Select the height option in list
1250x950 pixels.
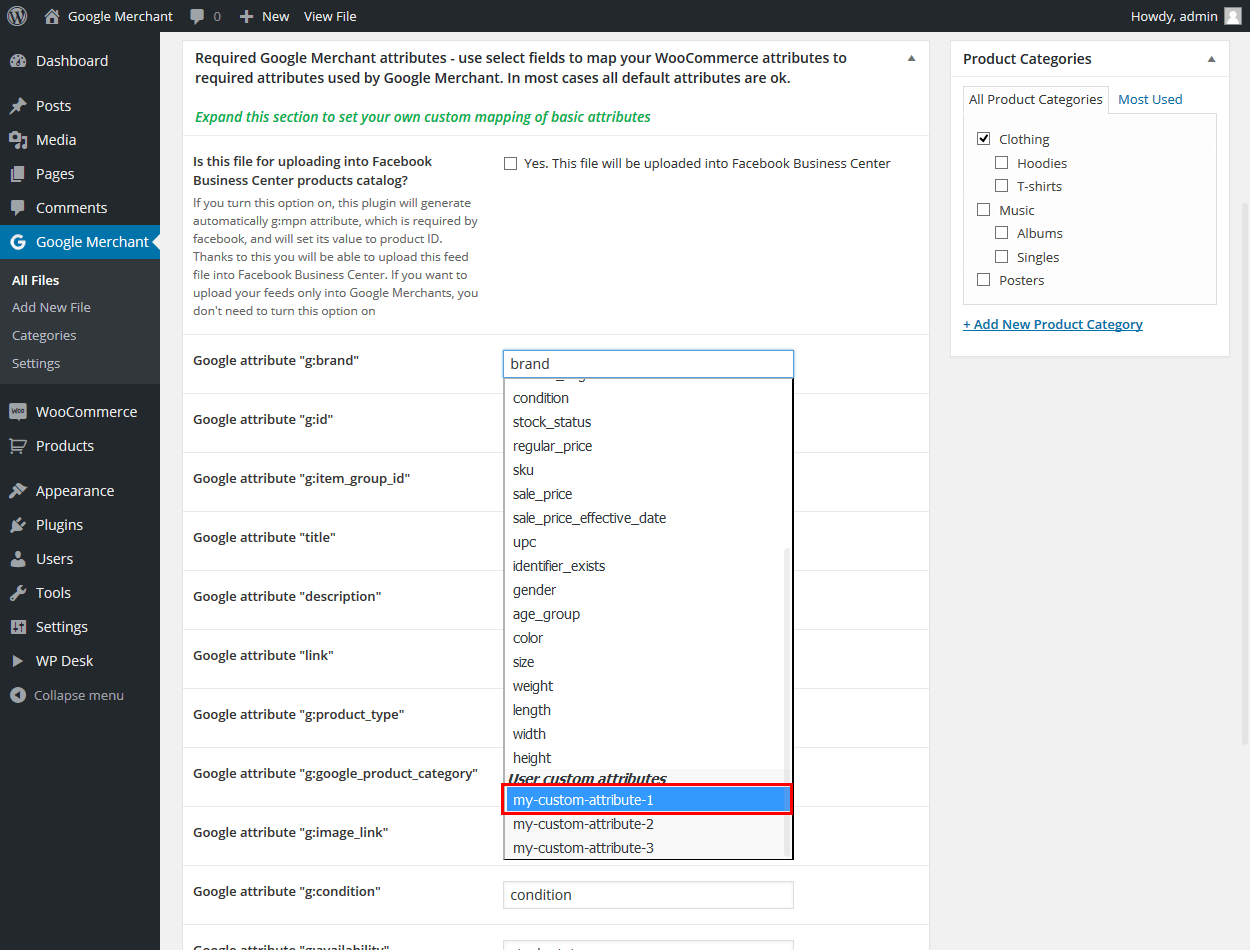[x=648, y=758]
